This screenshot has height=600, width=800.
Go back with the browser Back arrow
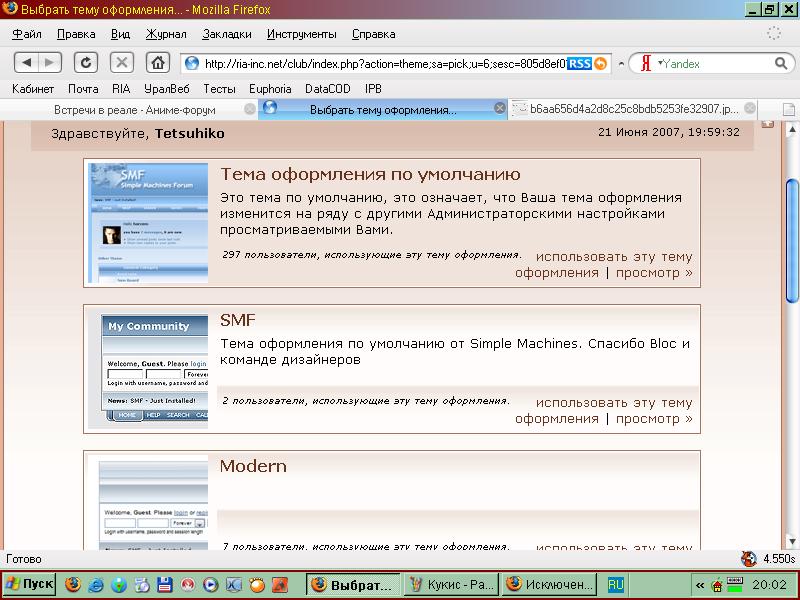[26, 63]
